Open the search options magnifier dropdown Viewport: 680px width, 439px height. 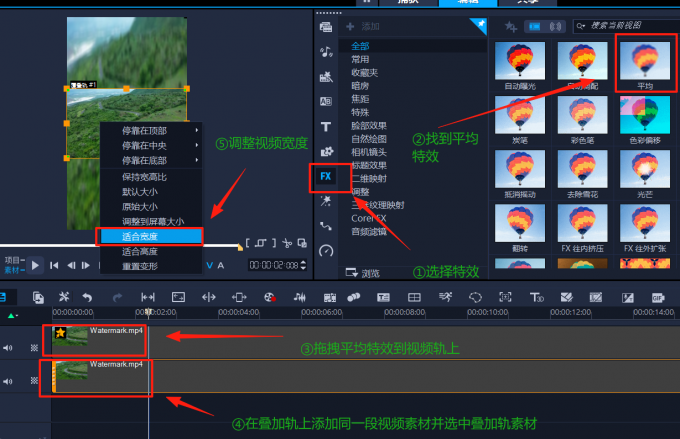[581, 26]
